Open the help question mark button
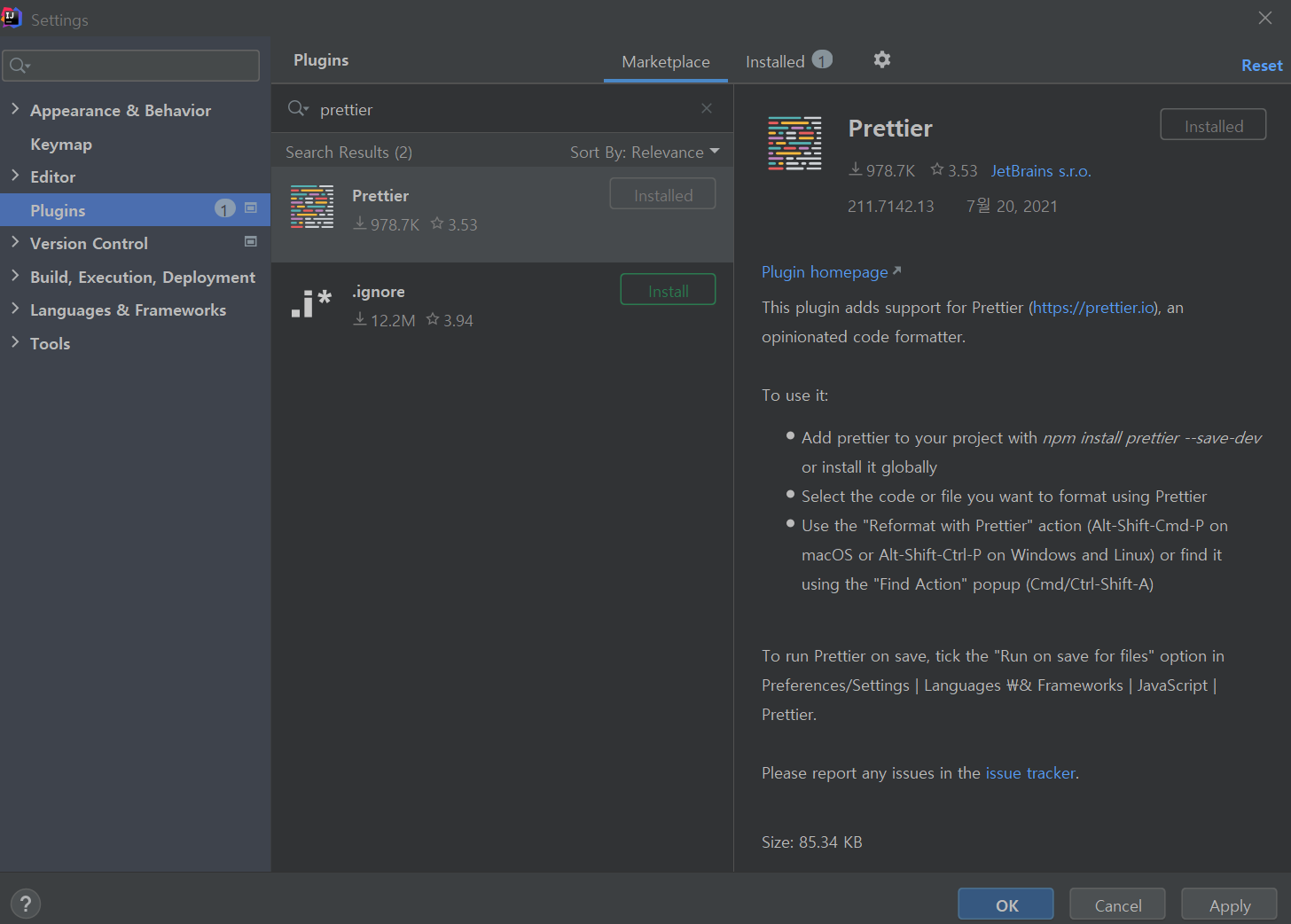 pyautogui.click(x=26, y=904)
